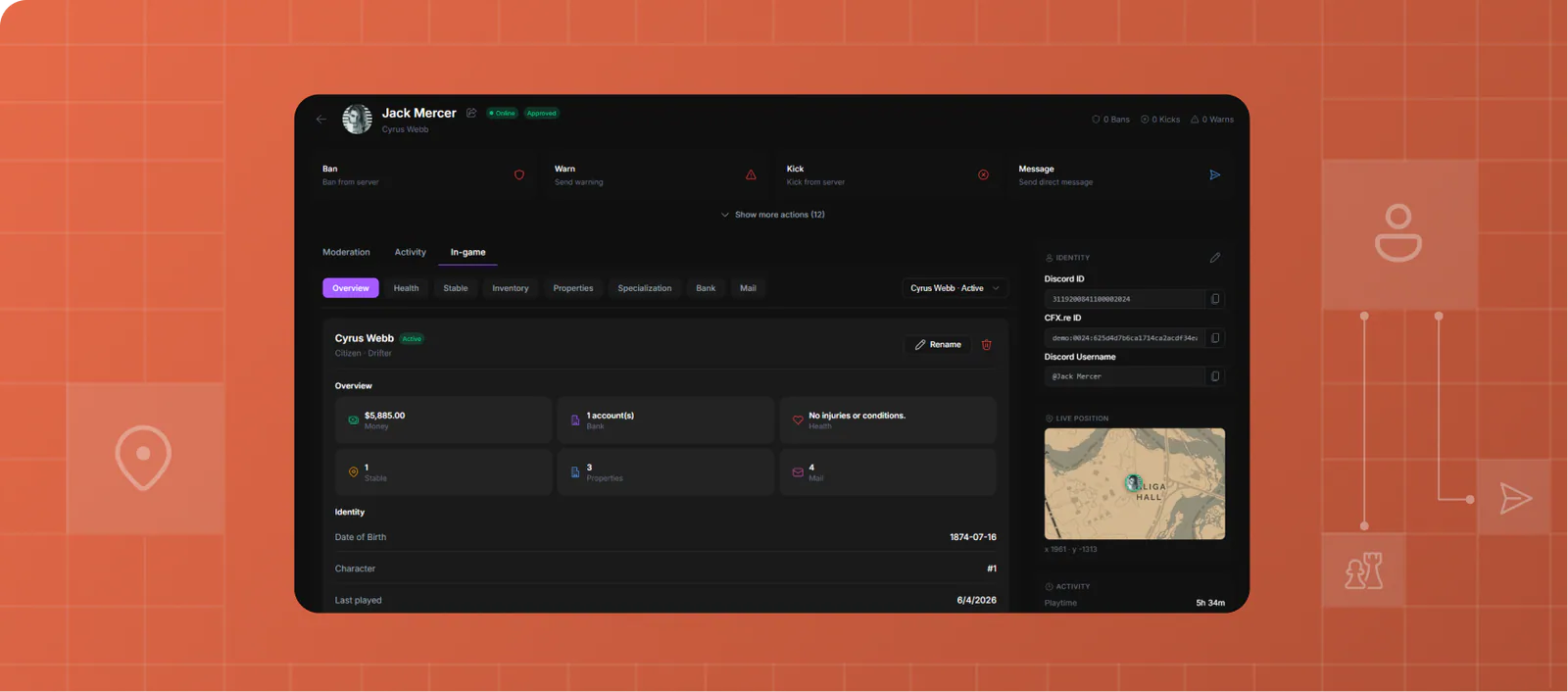The image size is (1568, 692).
Task: View the 0 Warns counter
Action: 1212,120
